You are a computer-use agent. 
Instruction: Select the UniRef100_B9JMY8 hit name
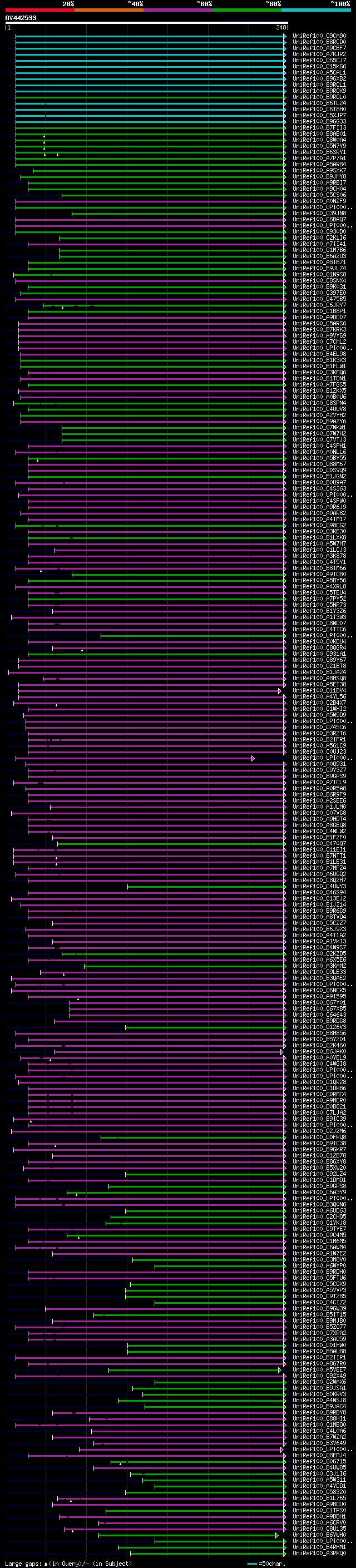click(x=319, y=176)
